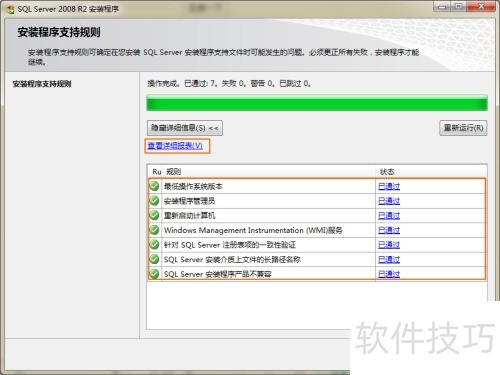Open the 查看详细报表(V) link
Viewport: 500px width, 375px height.
point(175,146)
